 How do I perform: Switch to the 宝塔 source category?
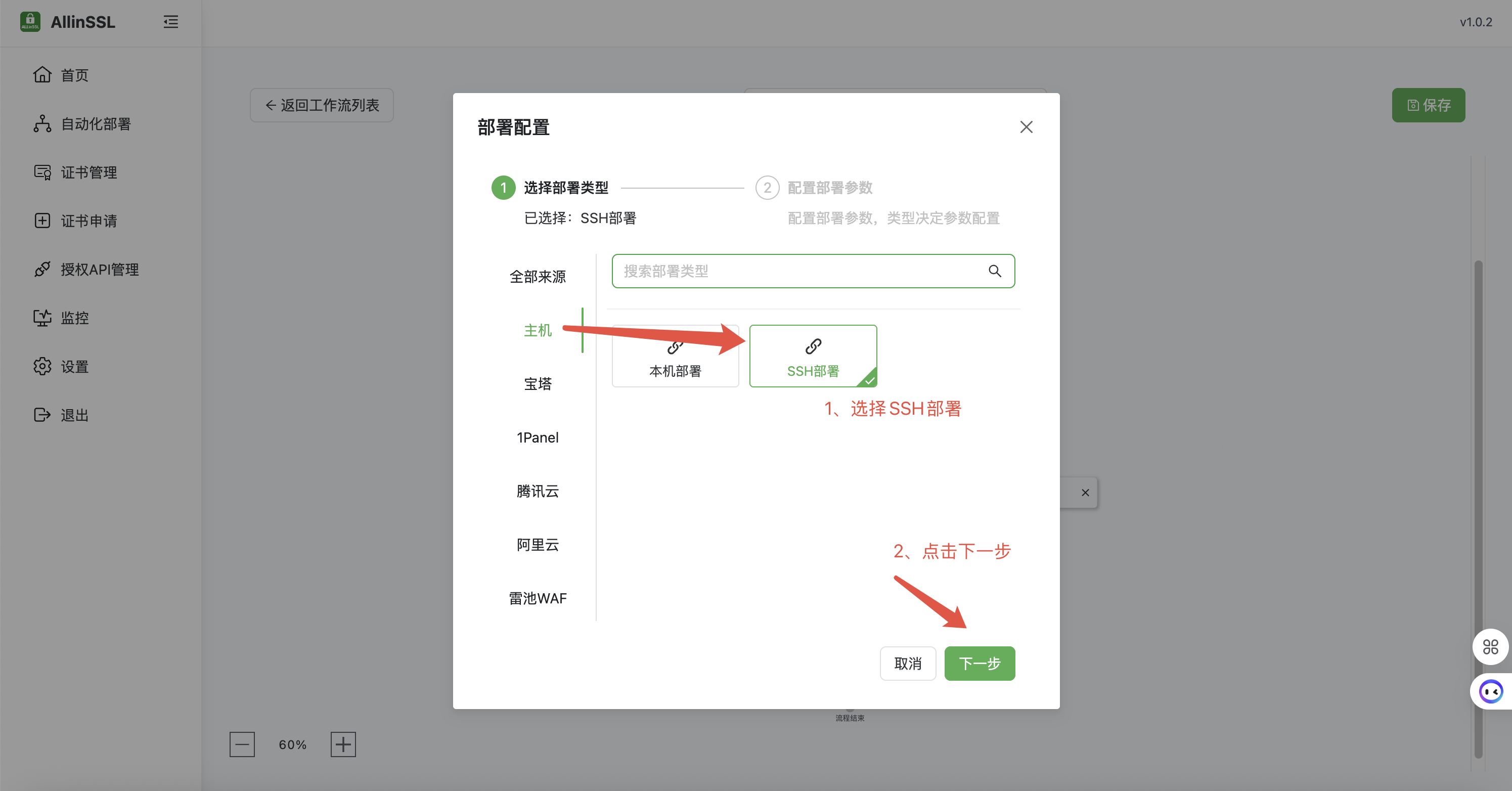click(537, 384)
